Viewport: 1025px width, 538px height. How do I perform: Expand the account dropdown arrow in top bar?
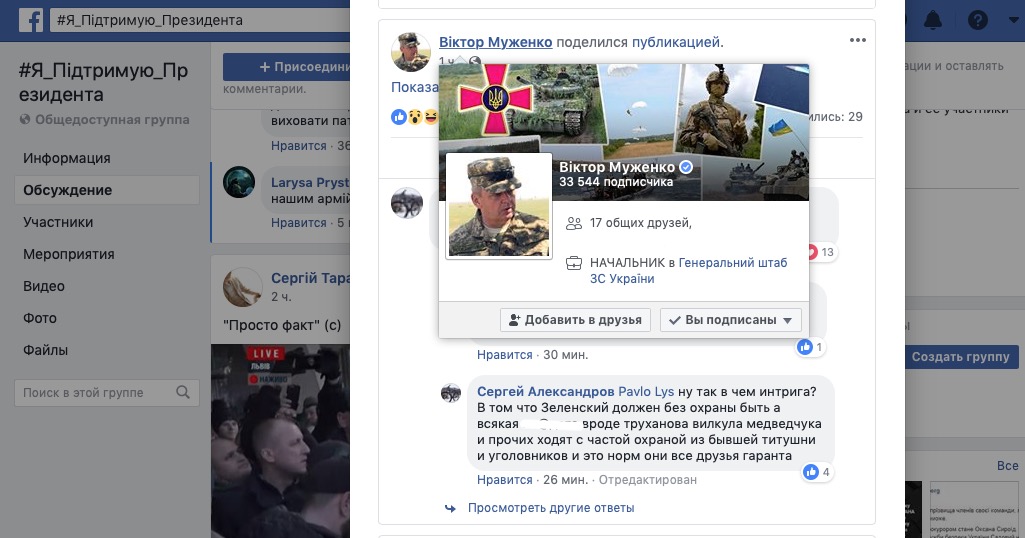point(1013,20)
